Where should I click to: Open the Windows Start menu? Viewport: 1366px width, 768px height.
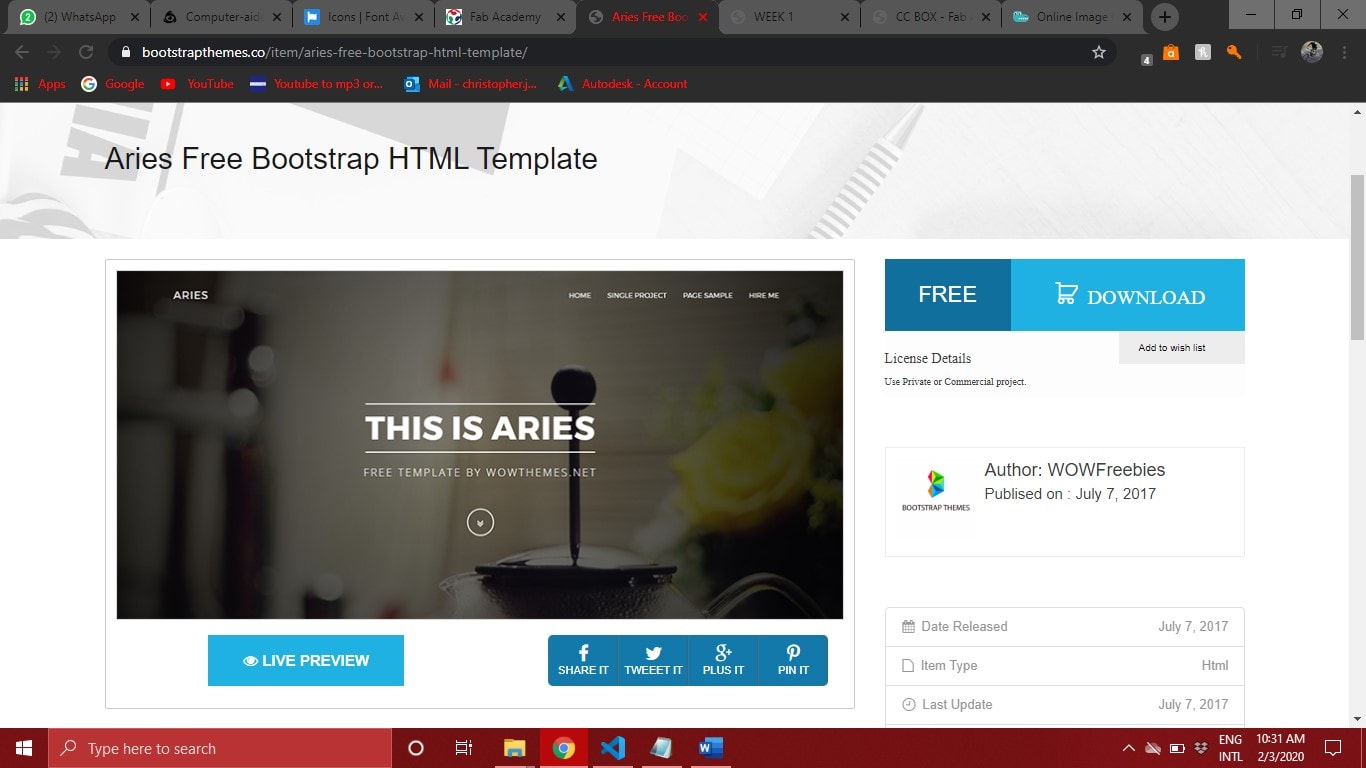(24, 748)
